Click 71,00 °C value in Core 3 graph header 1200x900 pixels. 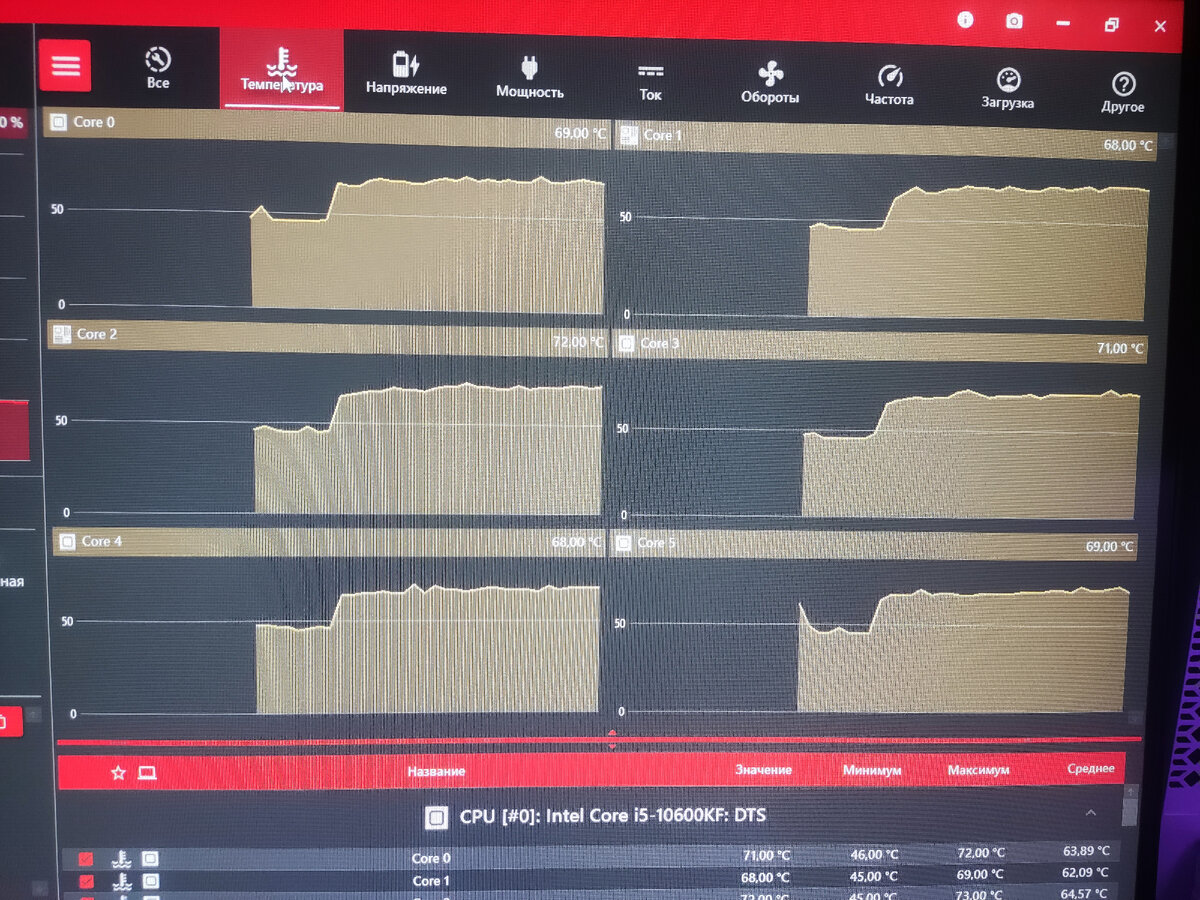tap(1120, 348)
